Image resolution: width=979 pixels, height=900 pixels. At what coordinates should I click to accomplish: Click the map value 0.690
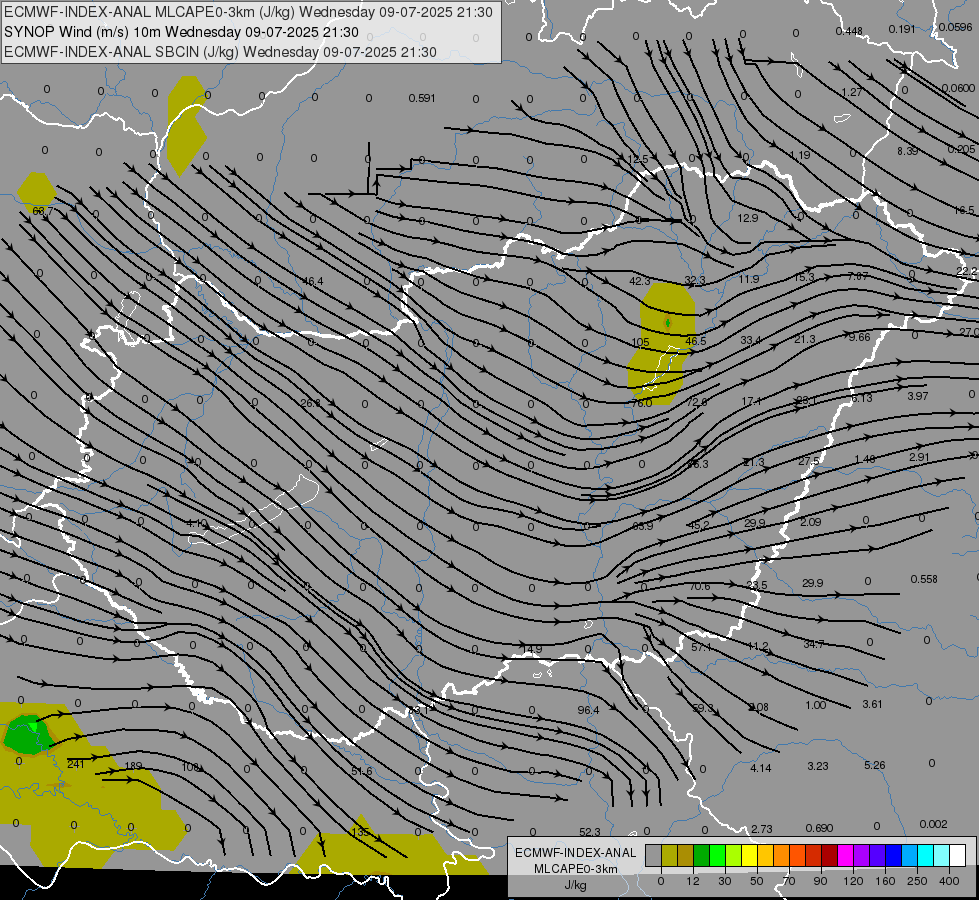819,828
